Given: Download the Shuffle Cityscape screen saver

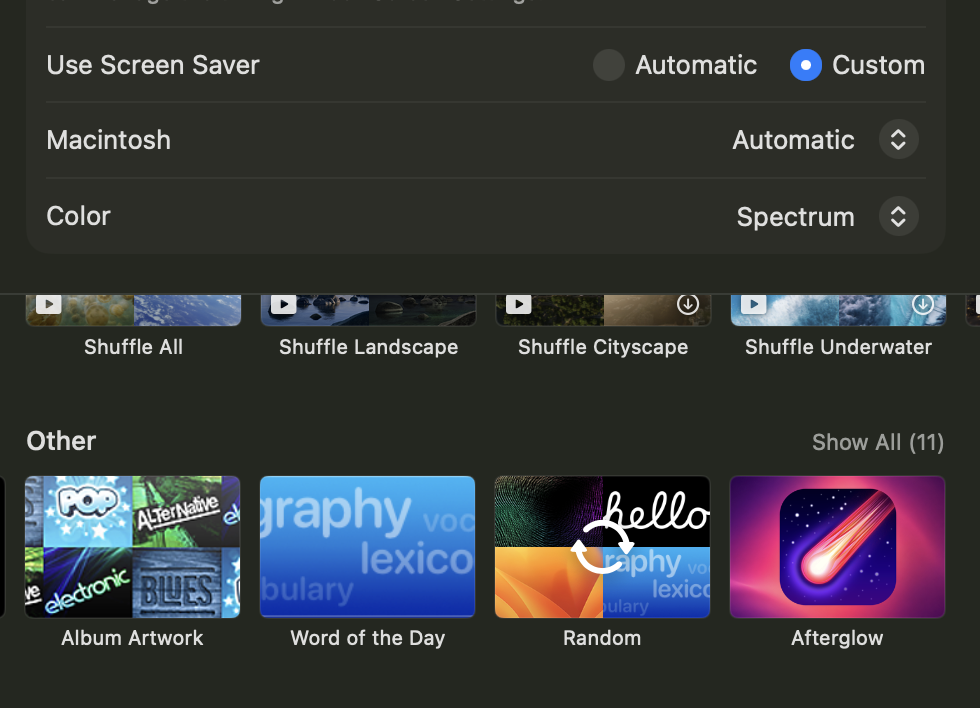Looking at the screenshot, I should [688, 304].
